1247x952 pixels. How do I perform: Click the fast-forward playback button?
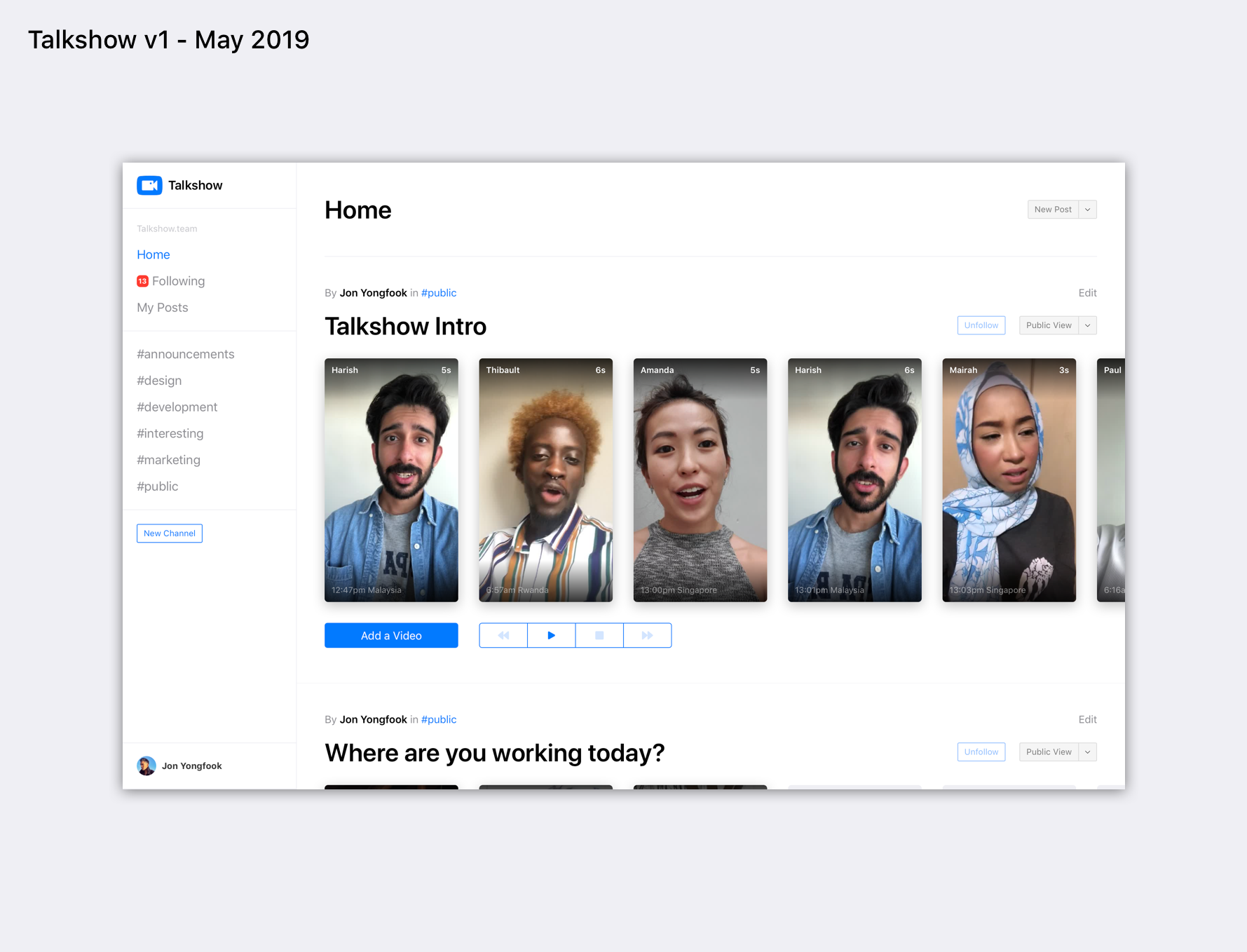(648, 635)
